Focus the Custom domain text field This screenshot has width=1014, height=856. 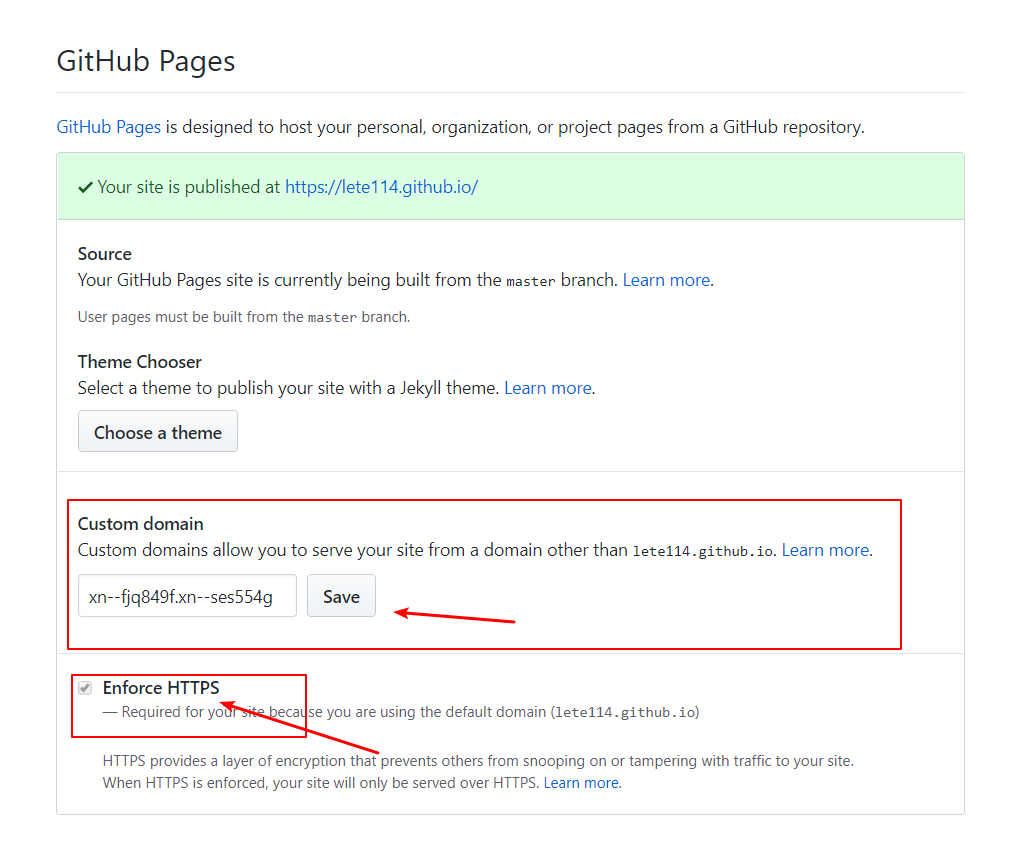[187, 596]
